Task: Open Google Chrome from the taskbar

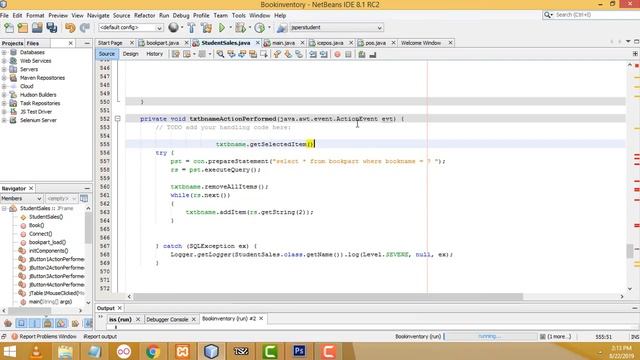Action: pyautogui.click(x=153, y=351)
